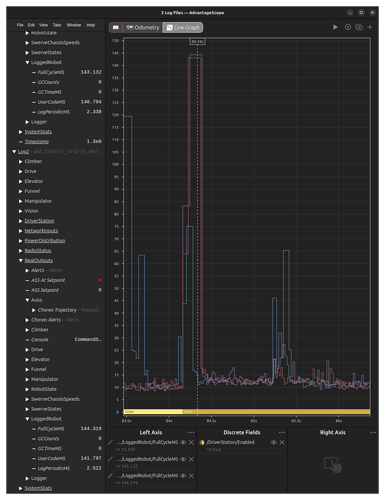Select the Line Graph tab
The width and height of the screenshot is (385, 500).
183,27
